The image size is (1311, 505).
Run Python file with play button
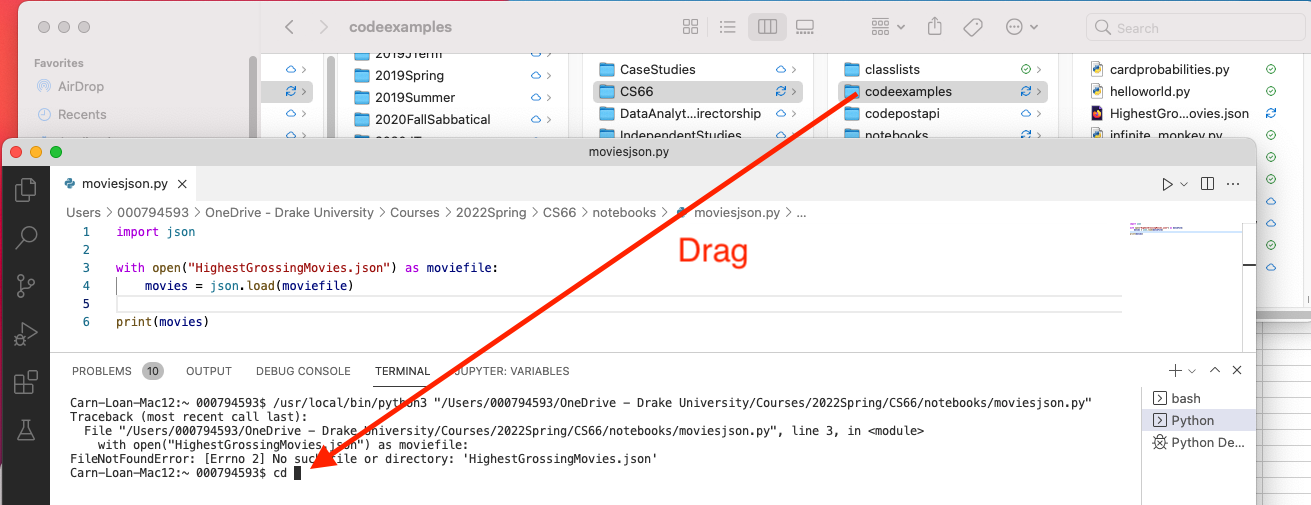point(1167,184)
